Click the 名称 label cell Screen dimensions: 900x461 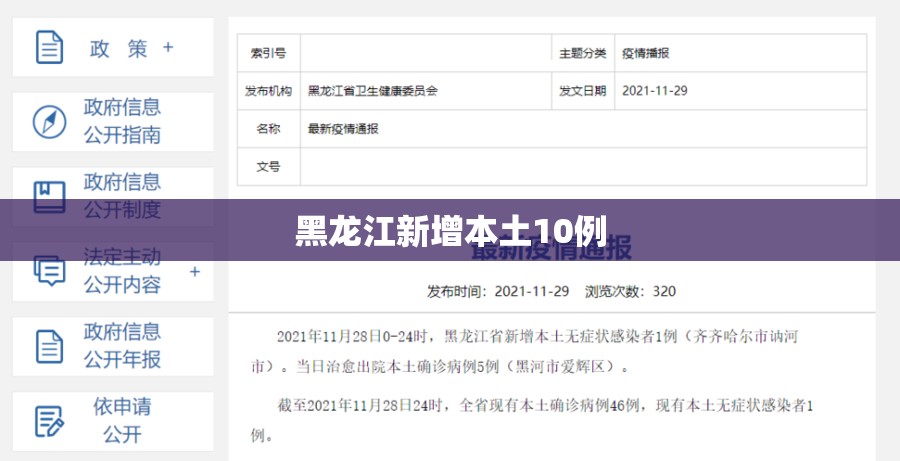pyautogui.click(x=269, y=129)
